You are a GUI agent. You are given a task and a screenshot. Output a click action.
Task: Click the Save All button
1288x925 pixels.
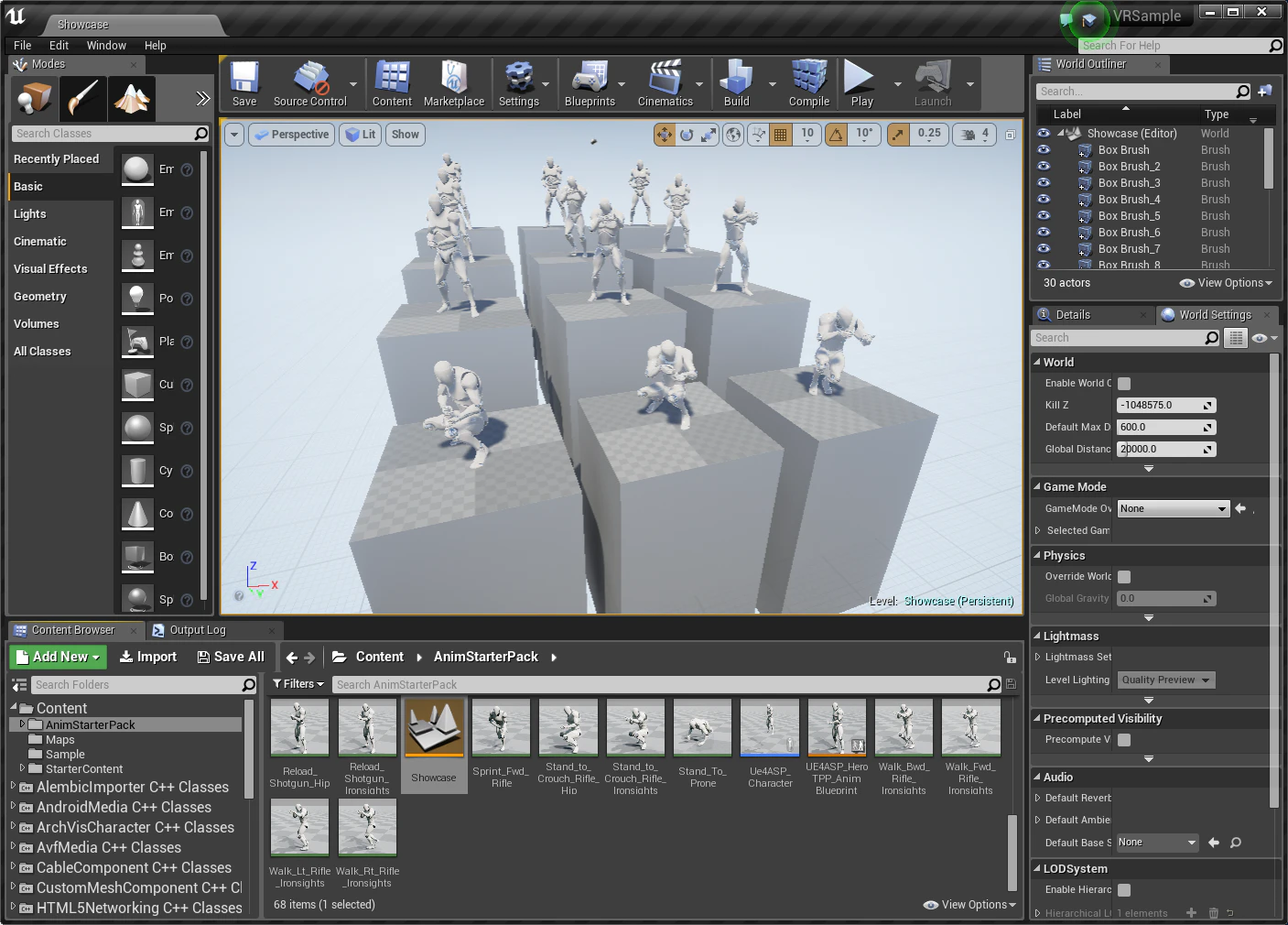pyautogui.click(x=231, y=657)
